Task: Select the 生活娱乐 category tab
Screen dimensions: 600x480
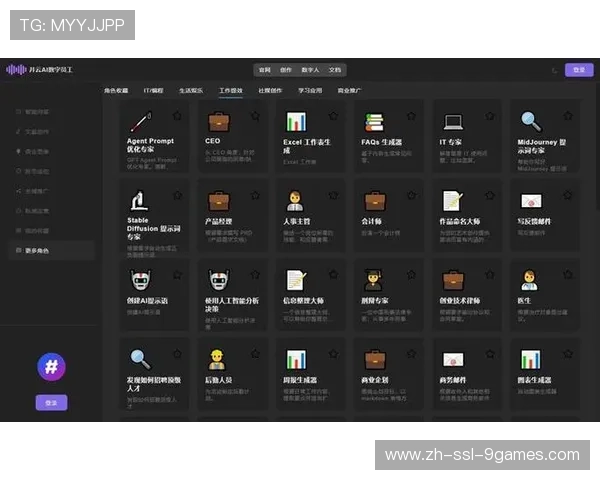Action: click(x=191, y=91)
